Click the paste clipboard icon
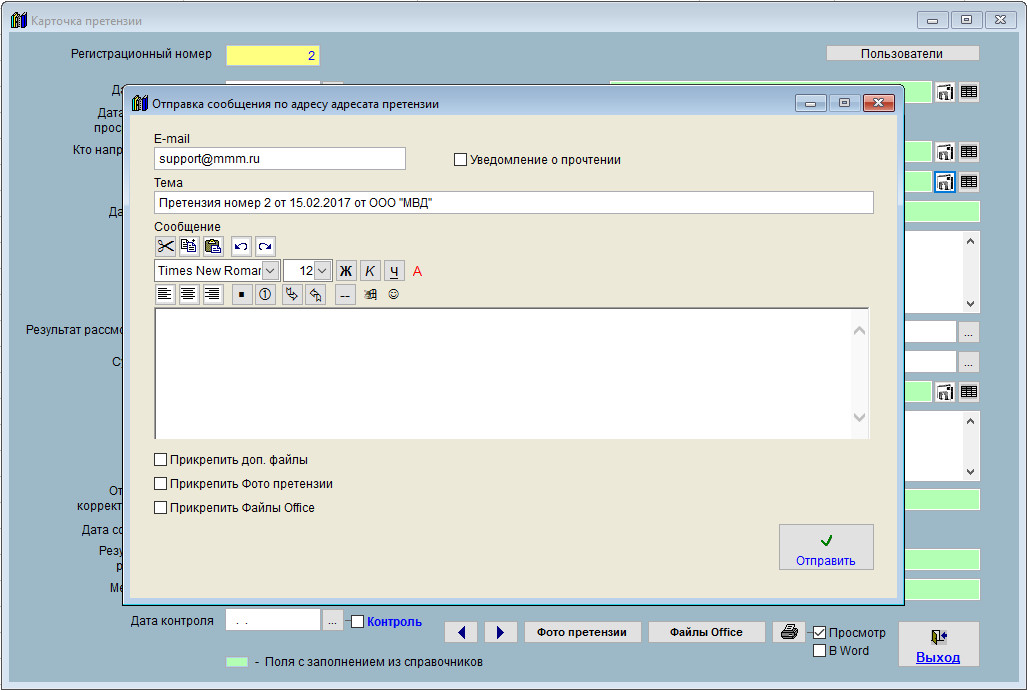The image size is (1027, 690). (213, 246)
